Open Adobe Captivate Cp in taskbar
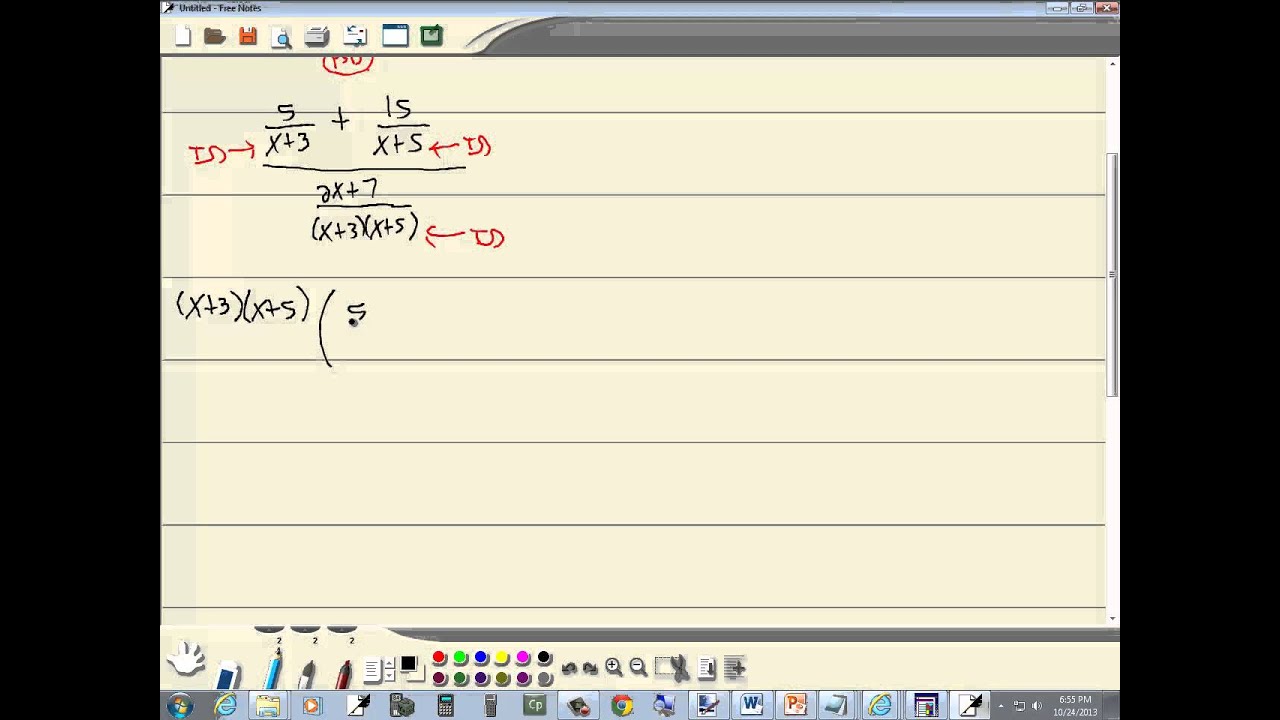Viewport: 1280px width, 720px height. coord(535,706)
